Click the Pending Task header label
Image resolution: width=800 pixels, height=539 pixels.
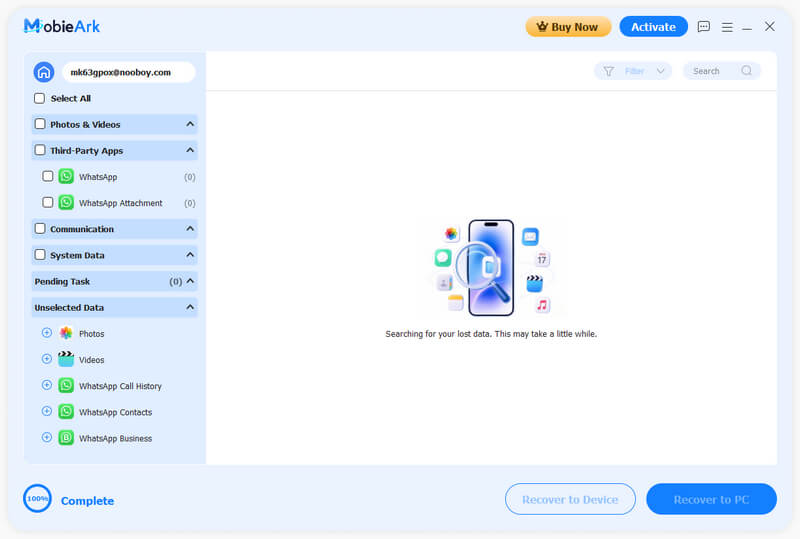62,281
